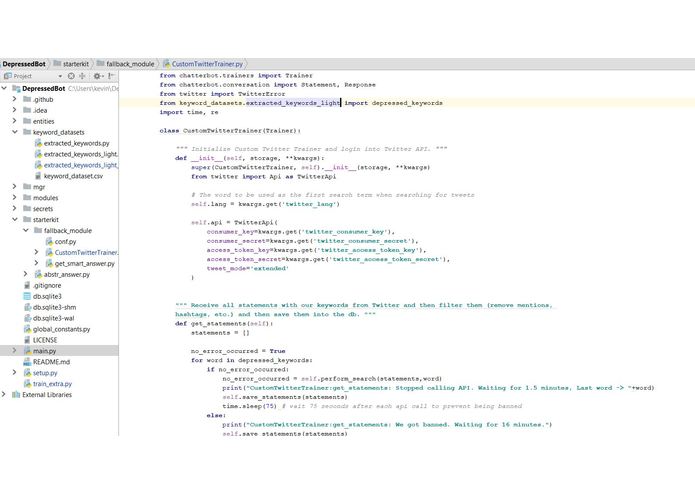The image size is (695, 494).
Task: Expand the External Libraries node arrow
Action: click(x=4, y=394)
